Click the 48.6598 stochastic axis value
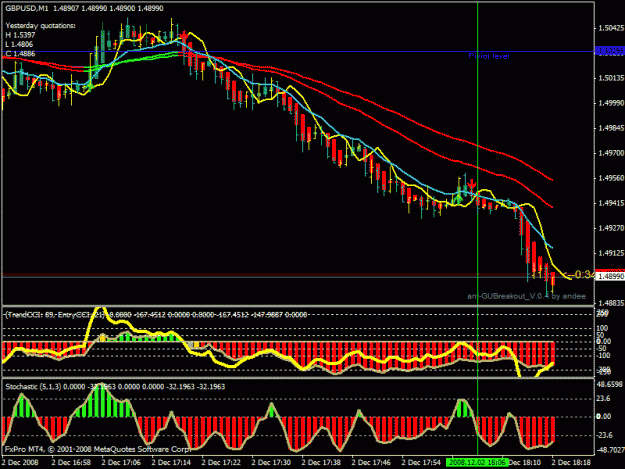Image resolution: width=625 pixels, height=469 pixels. 609,384
